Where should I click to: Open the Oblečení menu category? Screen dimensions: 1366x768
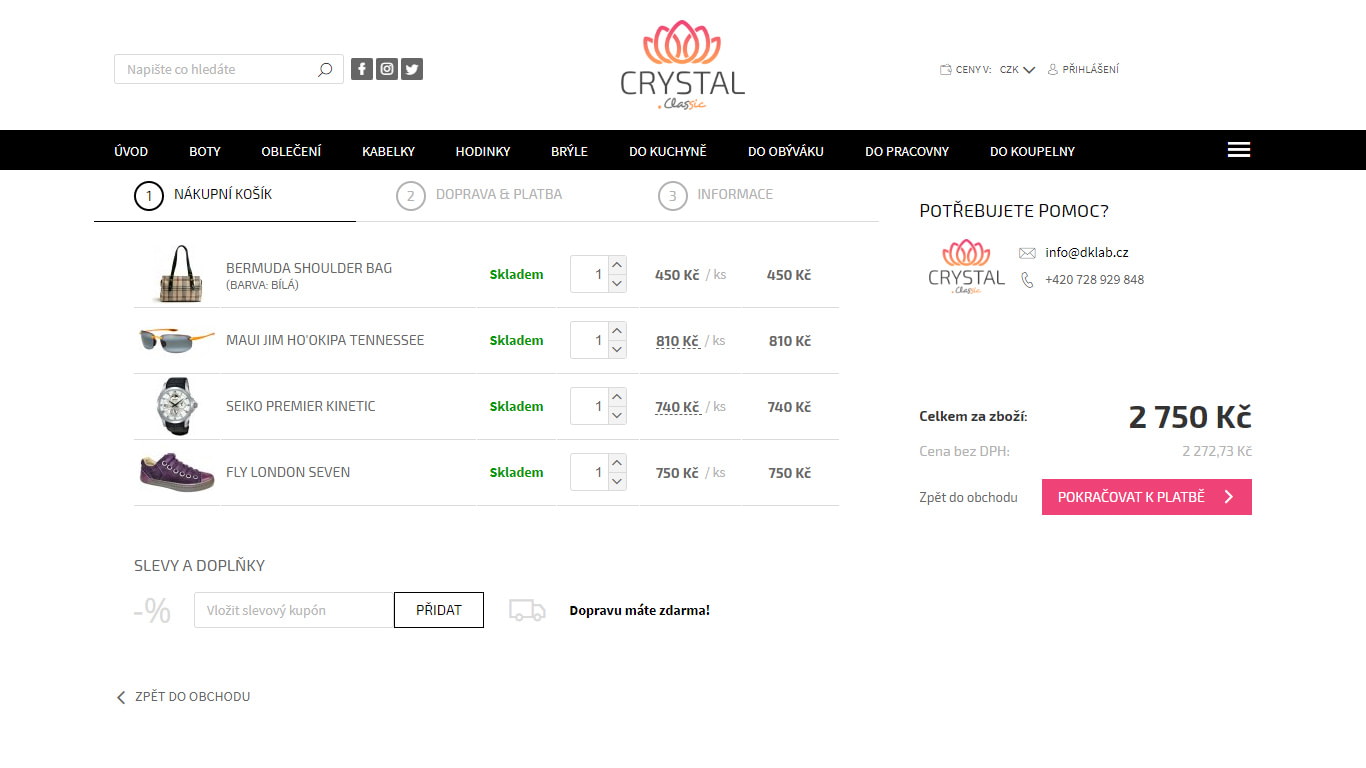tap(291, 151)
